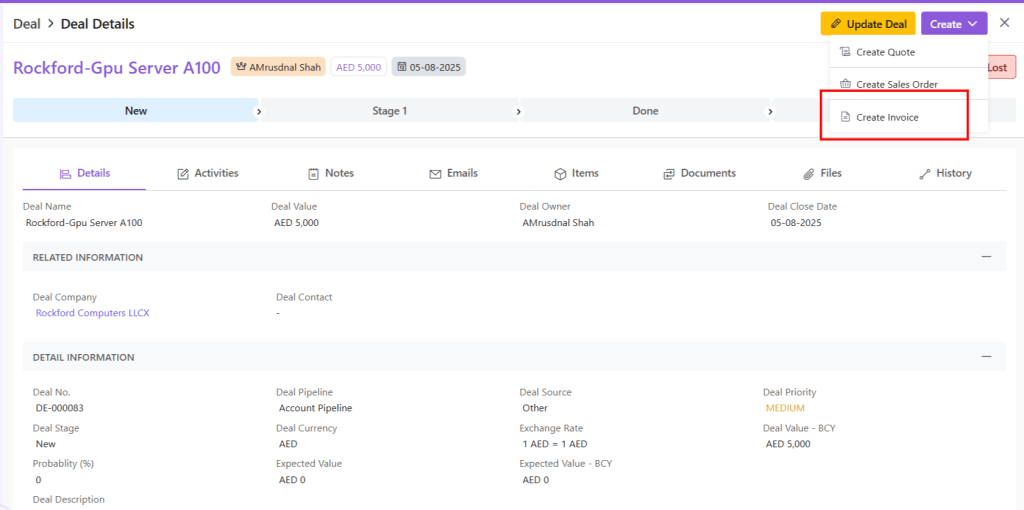Switch to the Items tab

pyautogui.click(x=576, y=173)
